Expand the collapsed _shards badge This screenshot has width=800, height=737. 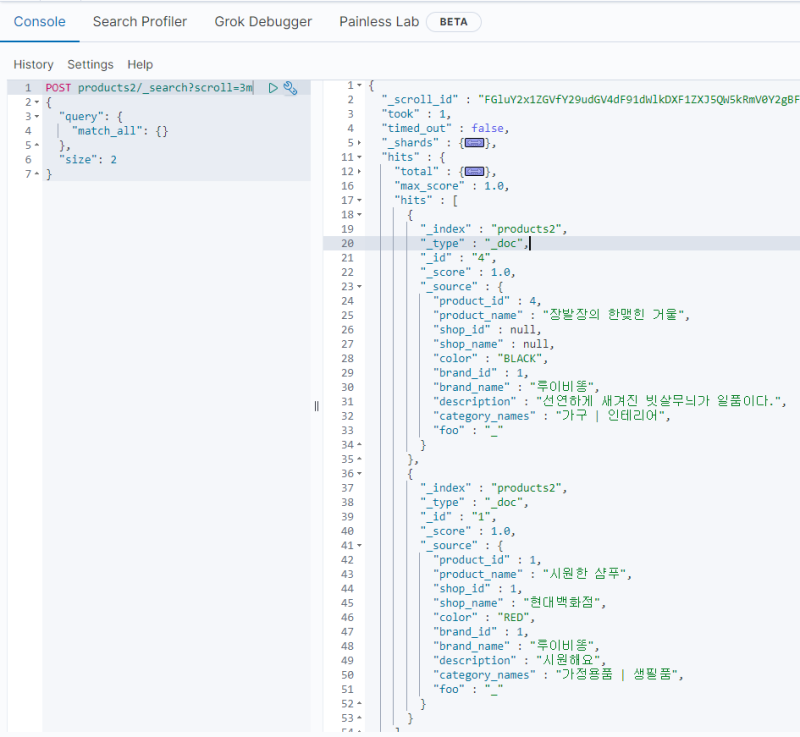466,143
